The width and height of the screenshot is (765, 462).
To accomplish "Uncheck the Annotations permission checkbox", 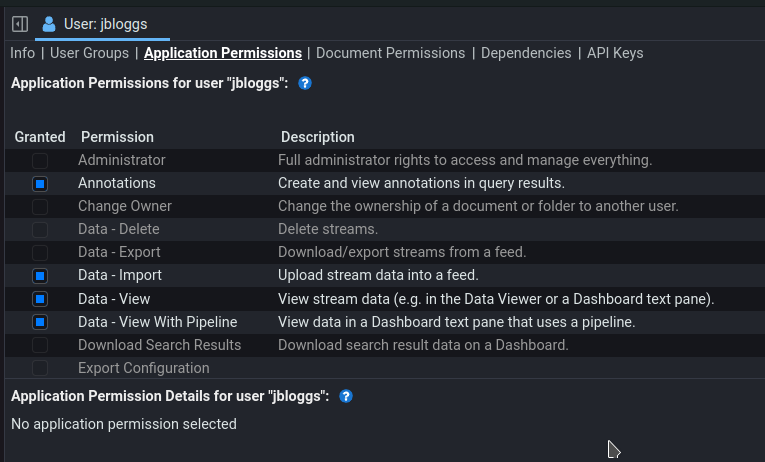I will [40, 184].
